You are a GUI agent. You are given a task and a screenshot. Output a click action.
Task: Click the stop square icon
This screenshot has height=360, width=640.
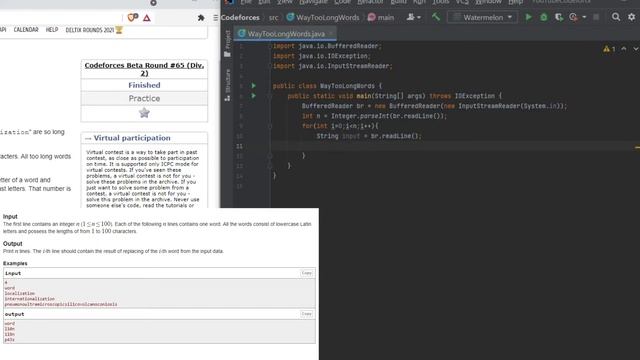596,17
